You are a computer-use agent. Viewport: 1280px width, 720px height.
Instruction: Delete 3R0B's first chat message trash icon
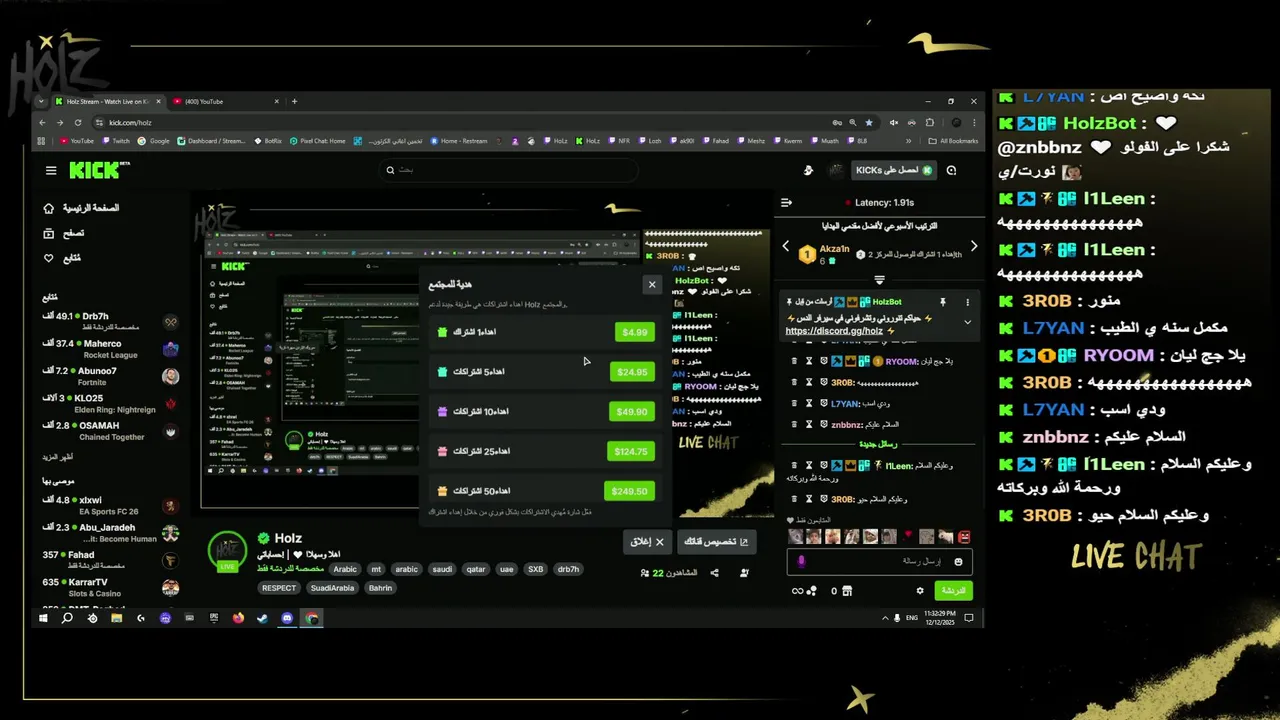[x=795, y=382]
